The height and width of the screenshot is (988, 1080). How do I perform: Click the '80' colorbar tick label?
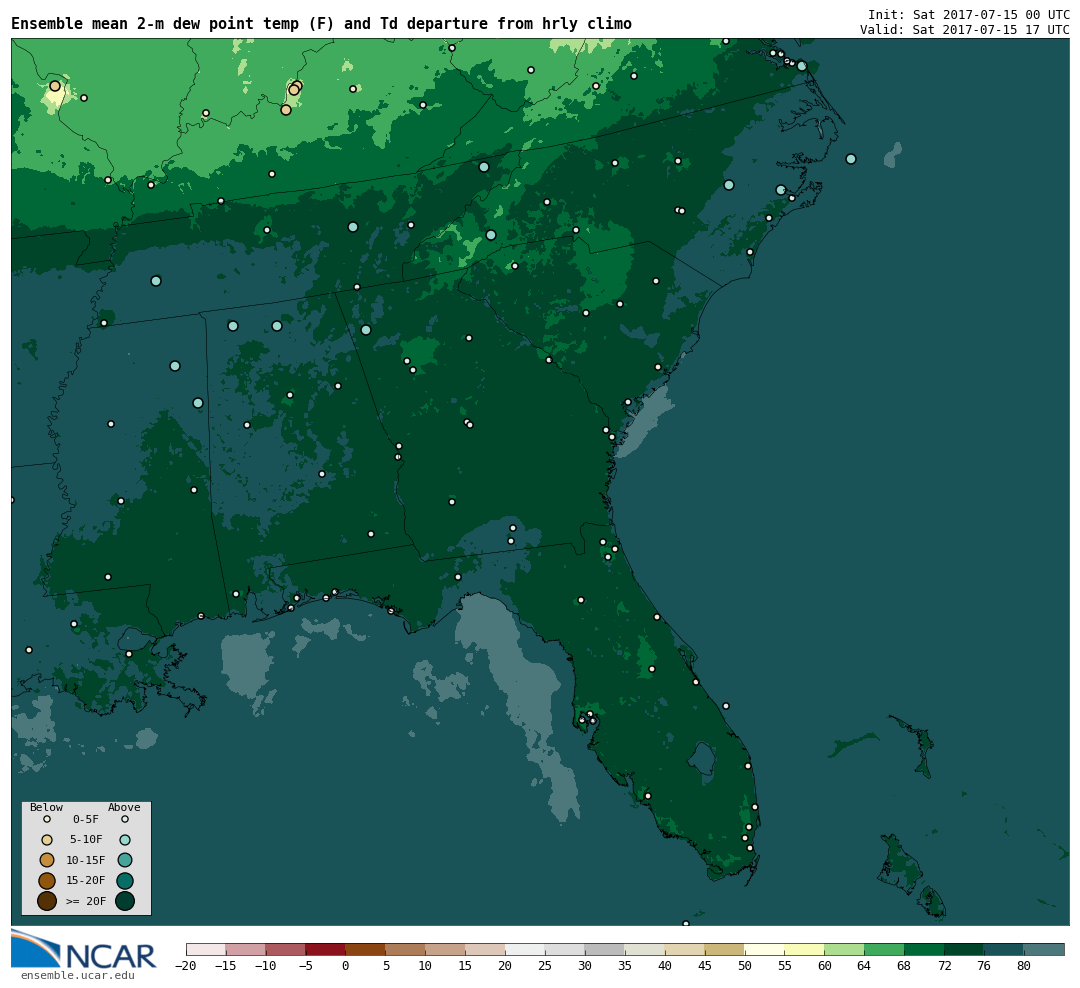pos(1024,966)
